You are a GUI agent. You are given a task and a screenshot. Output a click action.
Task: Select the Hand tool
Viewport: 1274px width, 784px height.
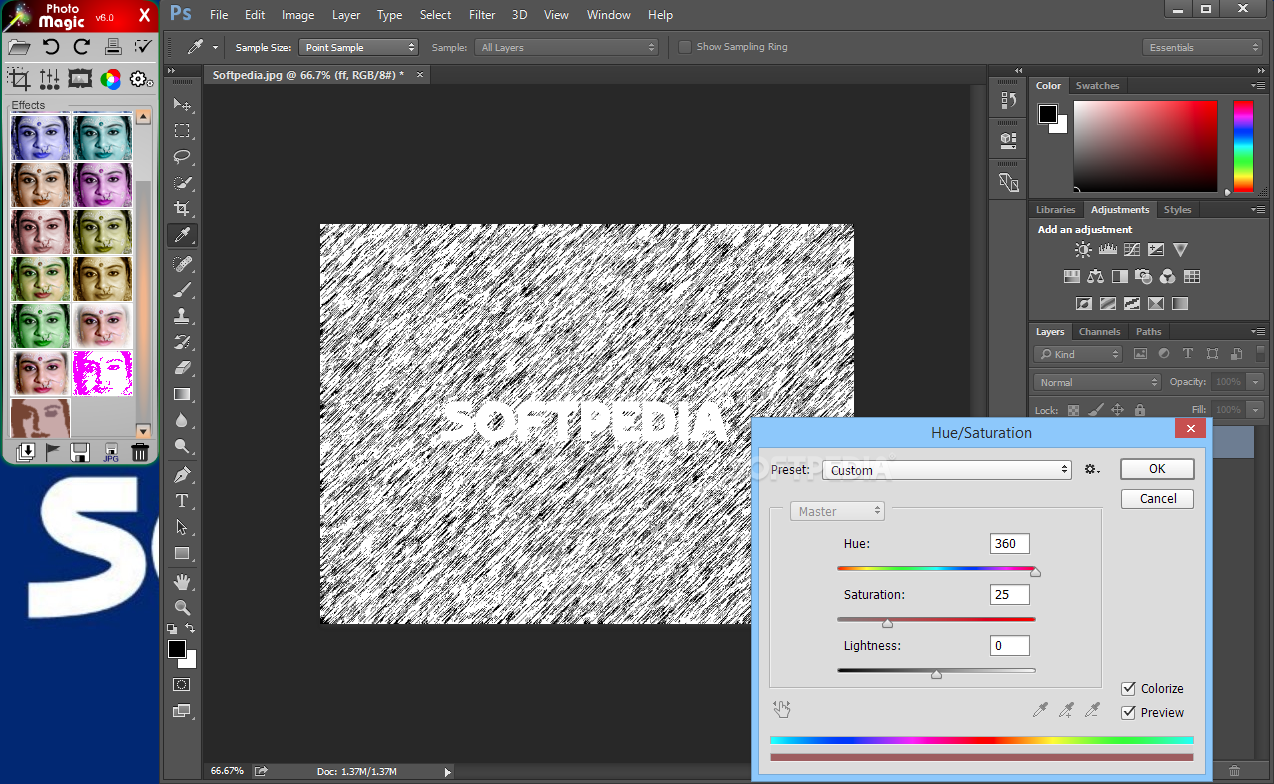182,582
